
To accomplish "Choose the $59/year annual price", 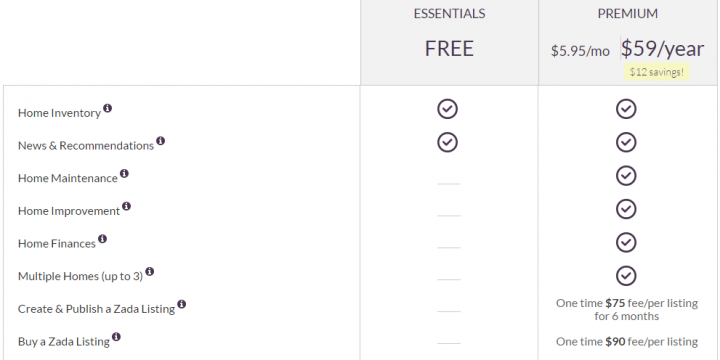I will (662, 49).
